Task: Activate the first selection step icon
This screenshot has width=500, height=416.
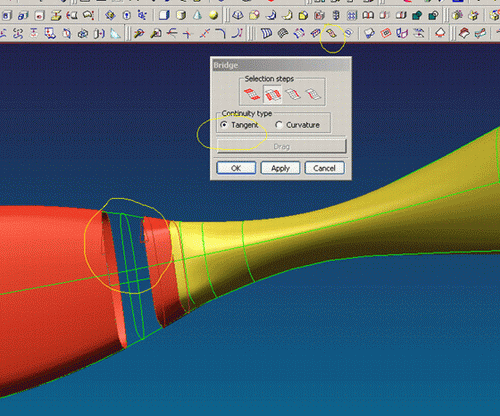Action: coord(252,94)
